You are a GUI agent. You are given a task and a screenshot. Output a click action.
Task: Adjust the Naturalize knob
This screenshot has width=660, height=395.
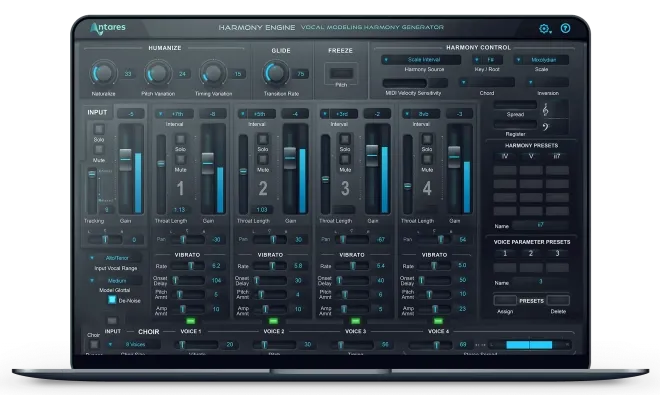click(x=103, y=74)
